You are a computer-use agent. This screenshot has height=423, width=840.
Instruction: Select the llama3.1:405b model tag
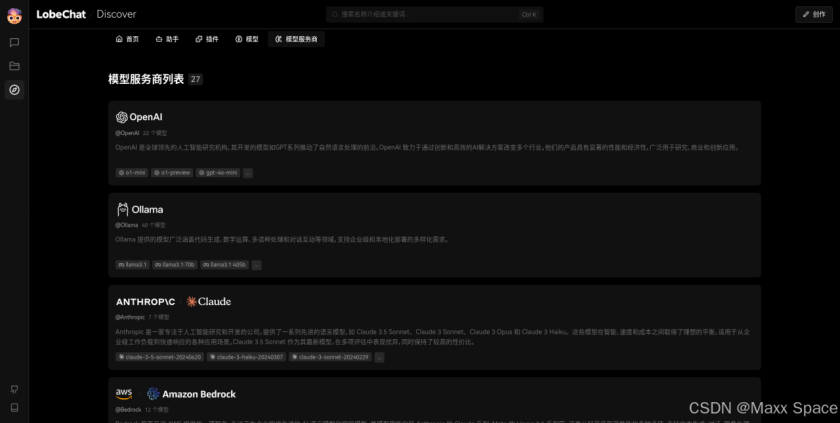(x=224, y=265)
